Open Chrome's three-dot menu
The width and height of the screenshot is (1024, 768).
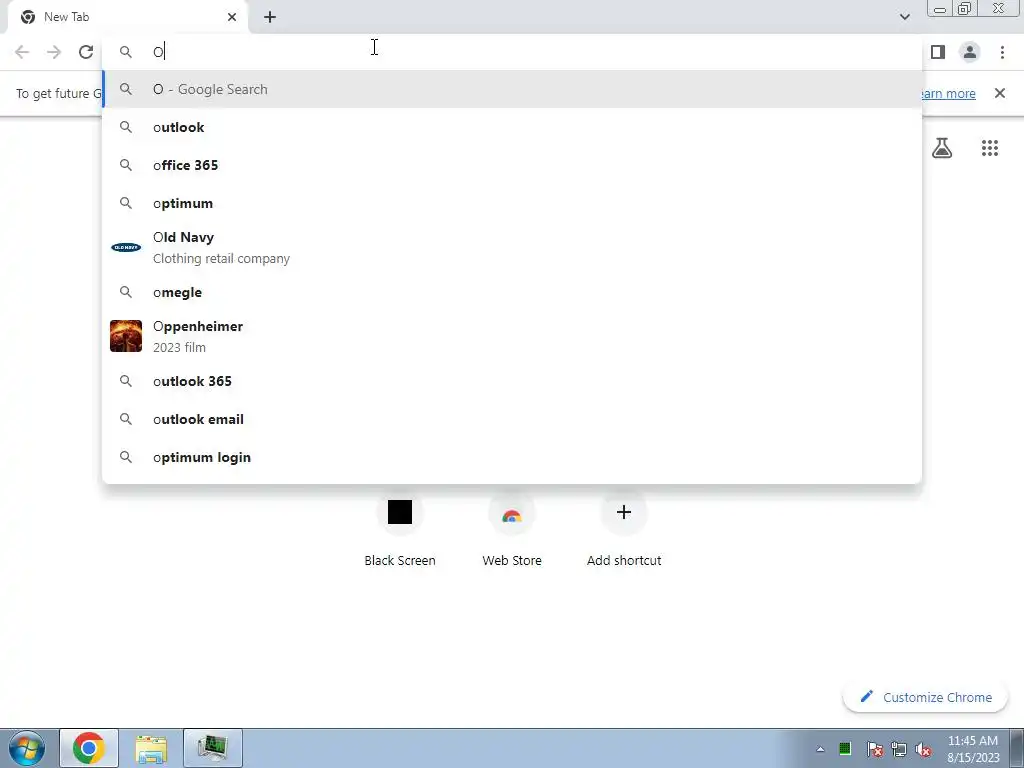(1002, 52)
